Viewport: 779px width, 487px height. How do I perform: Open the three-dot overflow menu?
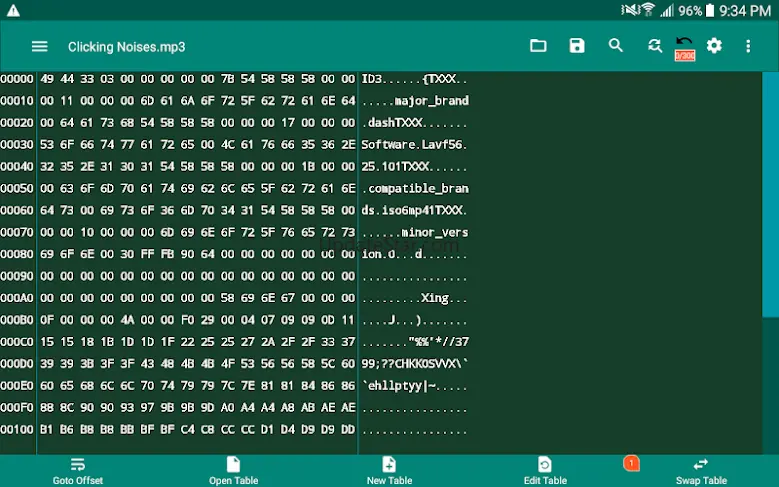click(748, 46)
